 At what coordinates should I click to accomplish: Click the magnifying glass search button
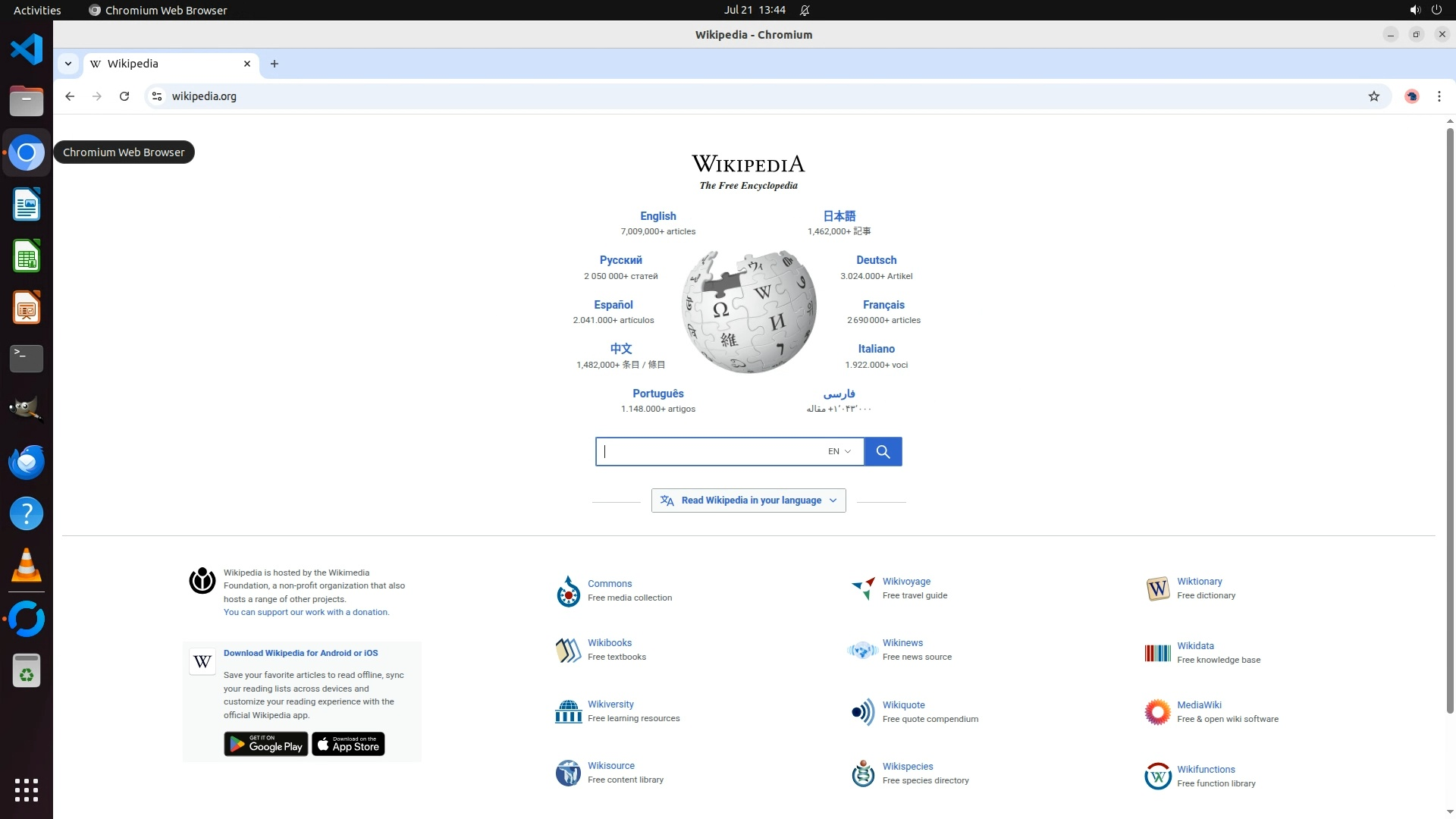pyautogui.click(x=883, y=452)
